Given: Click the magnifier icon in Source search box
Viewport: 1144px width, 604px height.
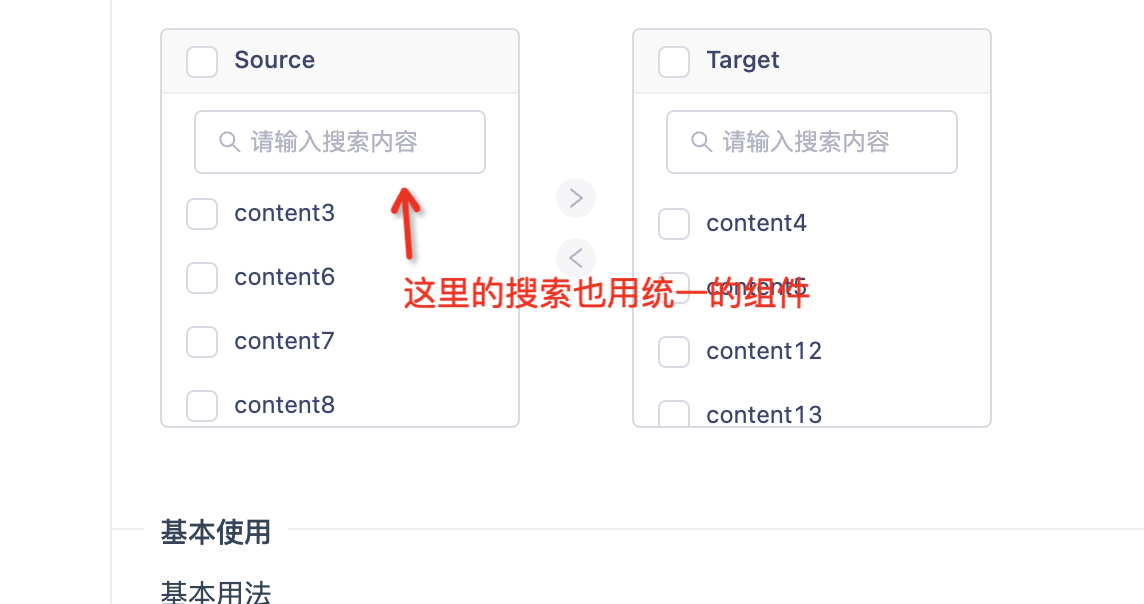Looking at the screenshot, I should tap(229, 142).
